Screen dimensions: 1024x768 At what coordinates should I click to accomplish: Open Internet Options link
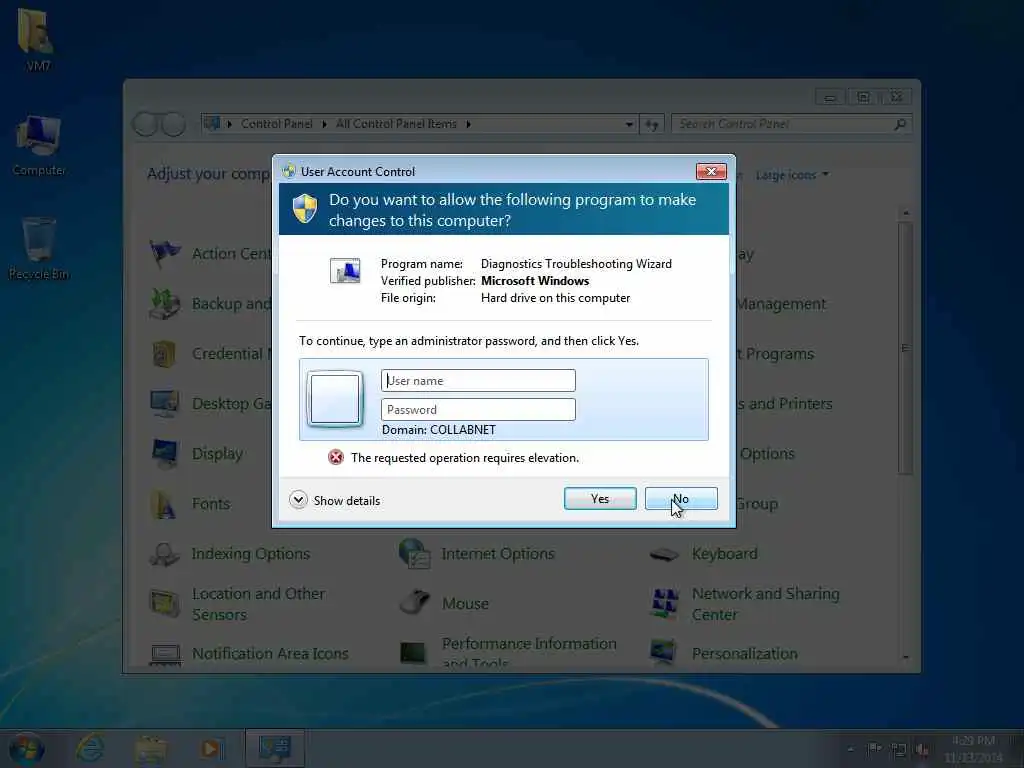point(498,554)
